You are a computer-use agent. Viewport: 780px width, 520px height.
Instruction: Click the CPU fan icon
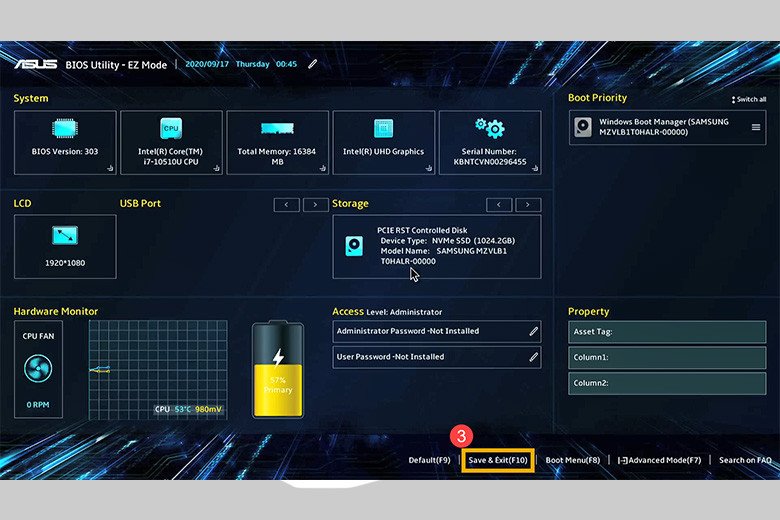coord(38,368)
